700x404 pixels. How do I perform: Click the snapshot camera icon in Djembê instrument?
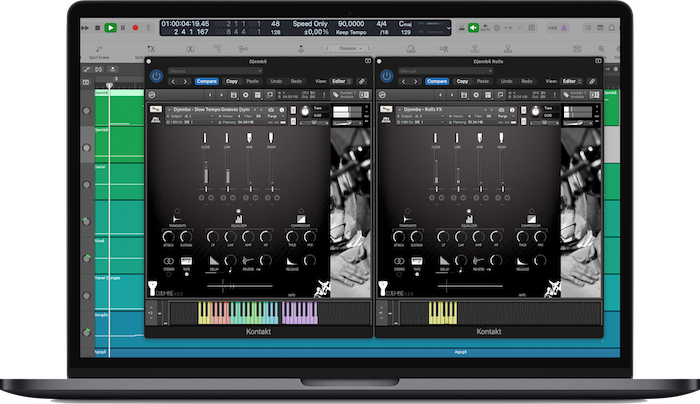[x=271, y=109]
